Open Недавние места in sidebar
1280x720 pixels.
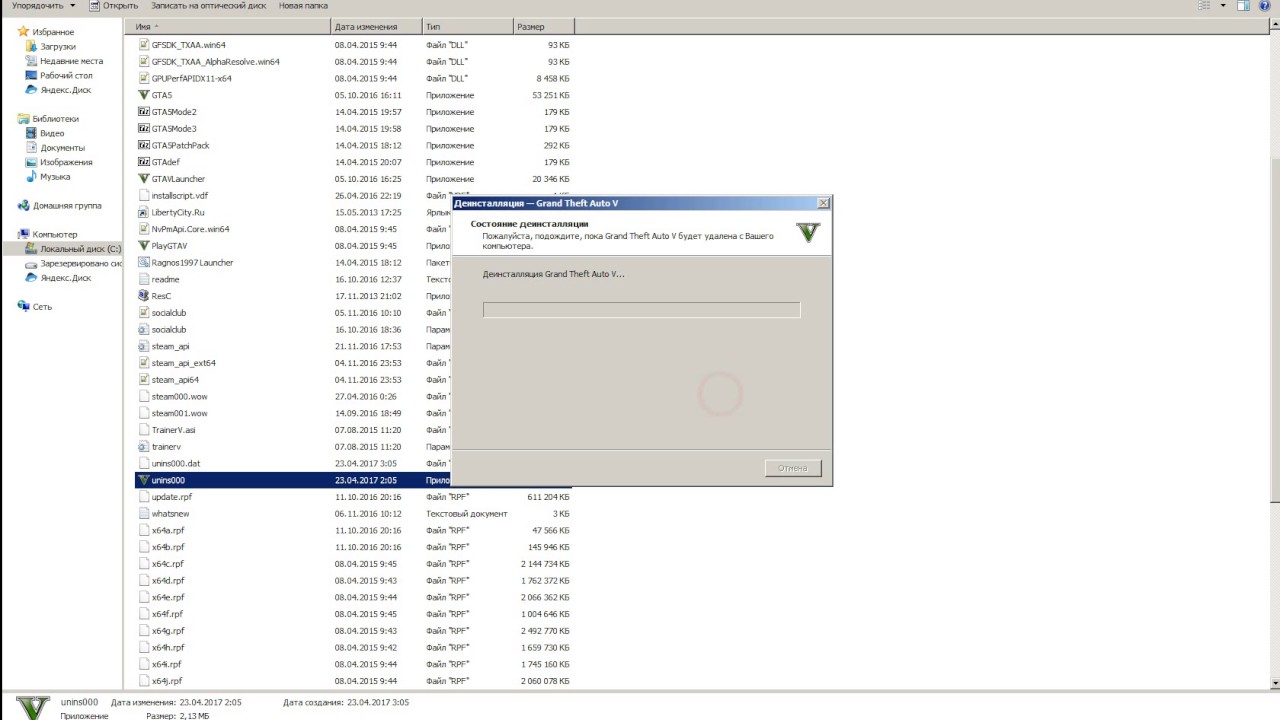71,61
